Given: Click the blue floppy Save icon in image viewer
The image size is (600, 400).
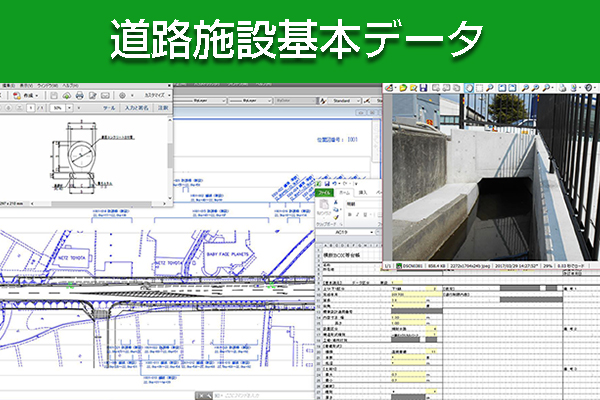Looking at the screenshot, I should pyautogui.click(x=423, y=88).
